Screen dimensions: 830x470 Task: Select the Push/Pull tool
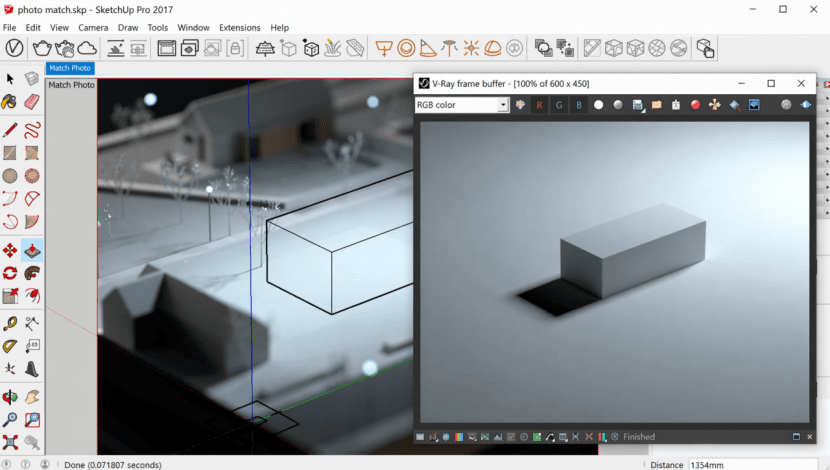click(x=32, y=250)
